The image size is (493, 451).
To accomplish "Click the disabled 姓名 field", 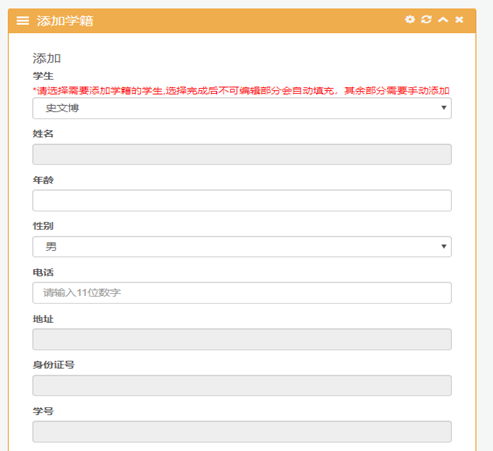I will click(x=242, y=154).
